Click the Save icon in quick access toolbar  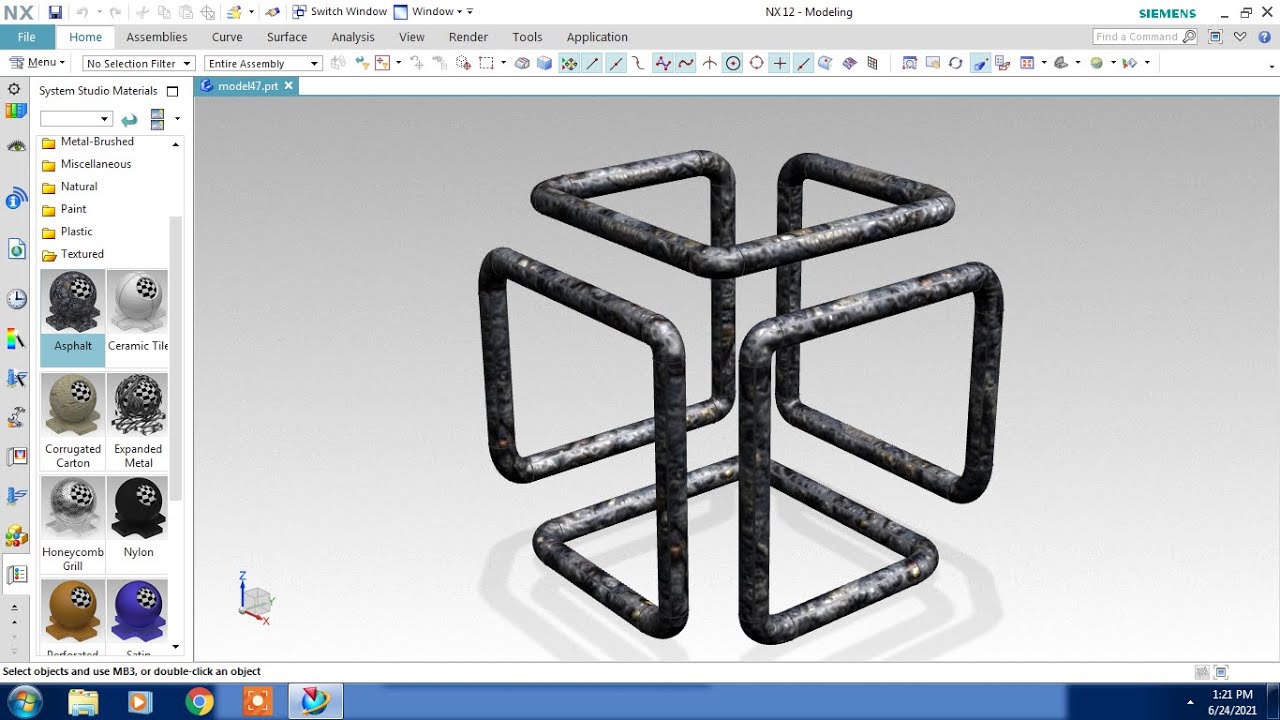(55, 12)
